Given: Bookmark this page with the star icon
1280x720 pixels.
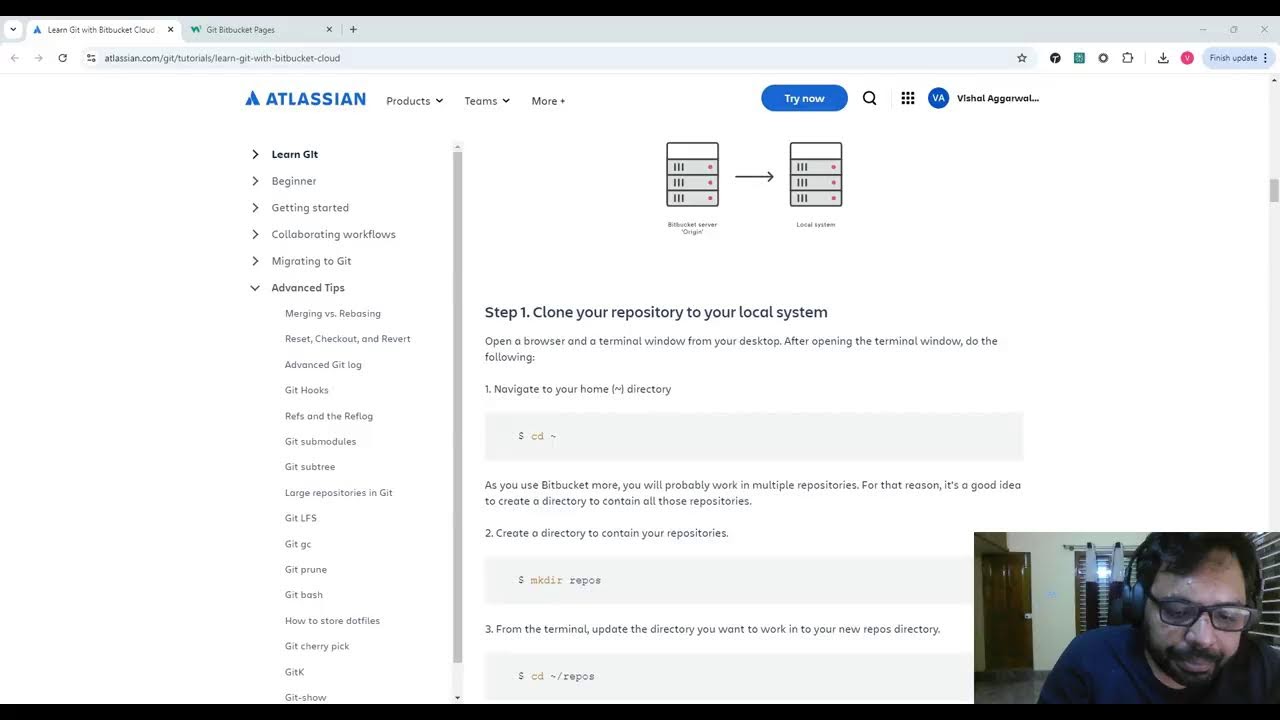Looking at the screenshot, I should pos(1022,58).
